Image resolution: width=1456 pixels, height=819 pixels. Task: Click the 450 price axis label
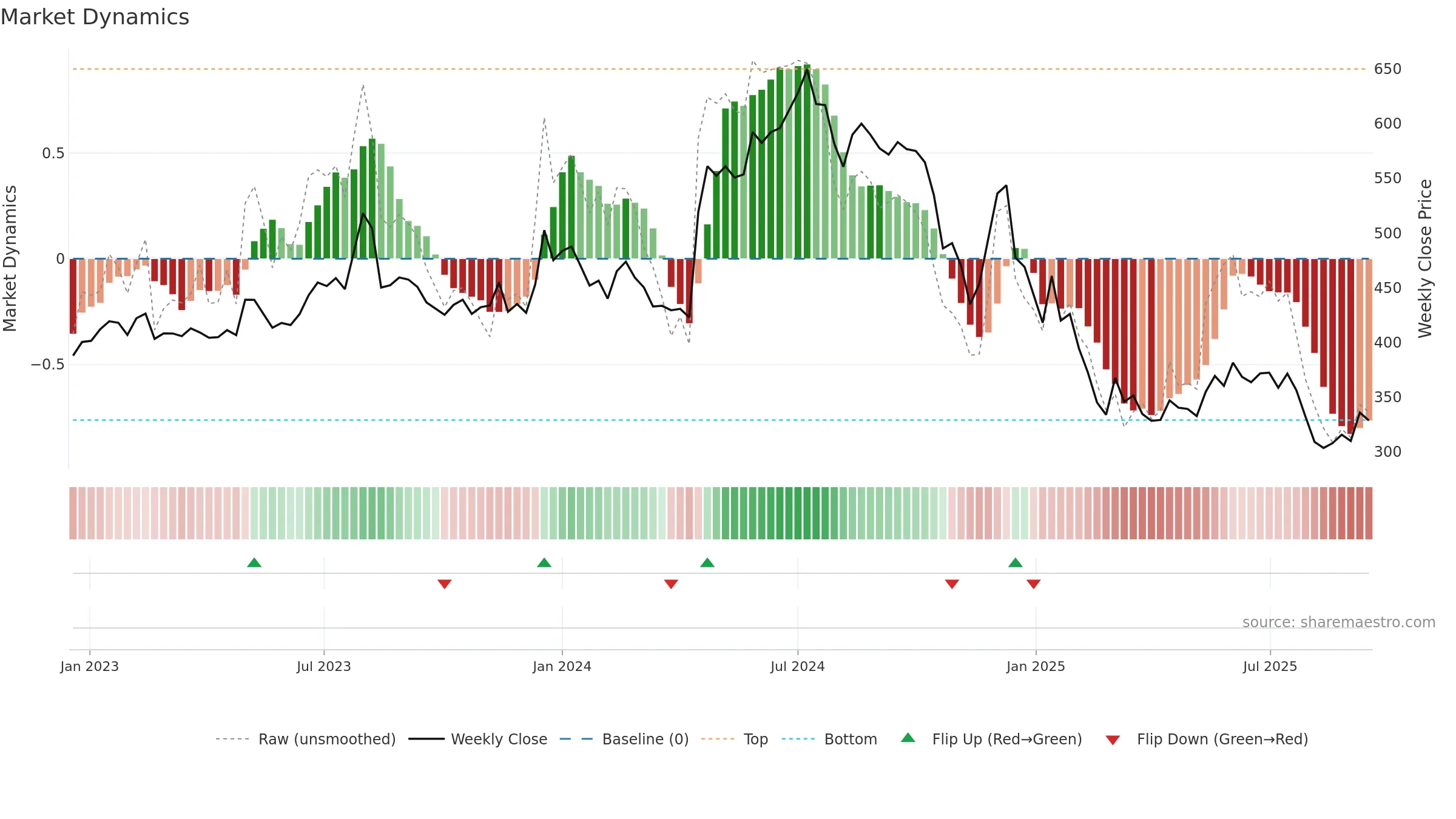[x=1388, y=288]
